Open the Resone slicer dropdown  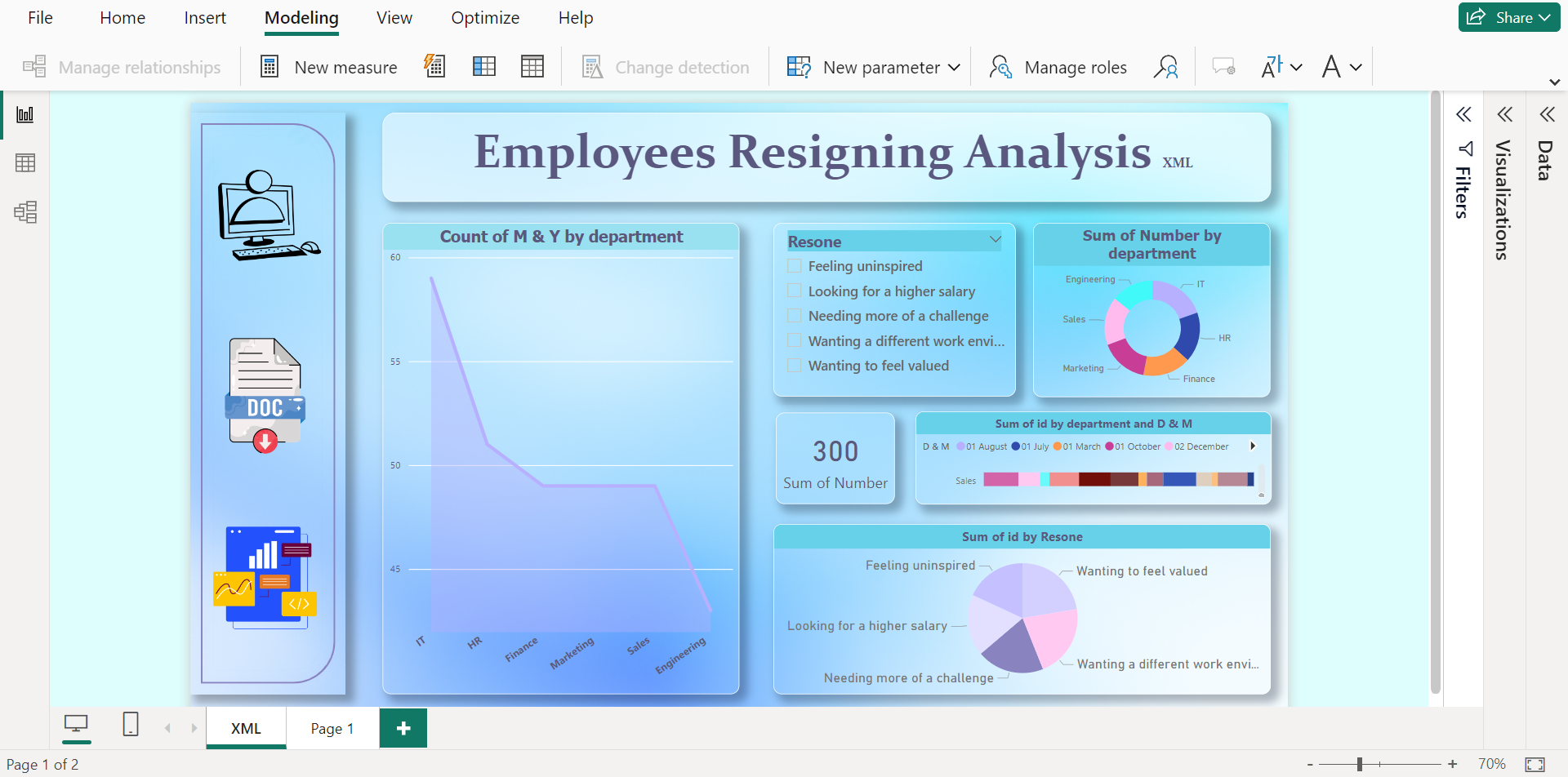pyautogui.click(x=995, y=239)
